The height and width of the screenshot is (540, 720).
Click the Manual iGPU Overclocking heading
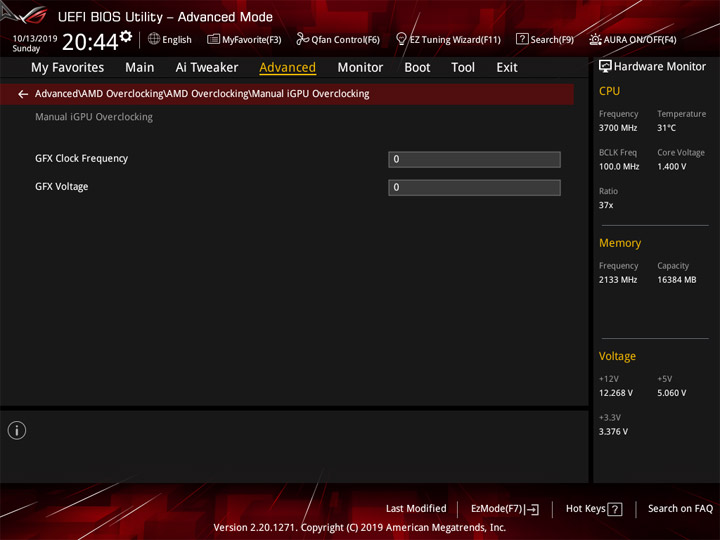pos(94,117)
